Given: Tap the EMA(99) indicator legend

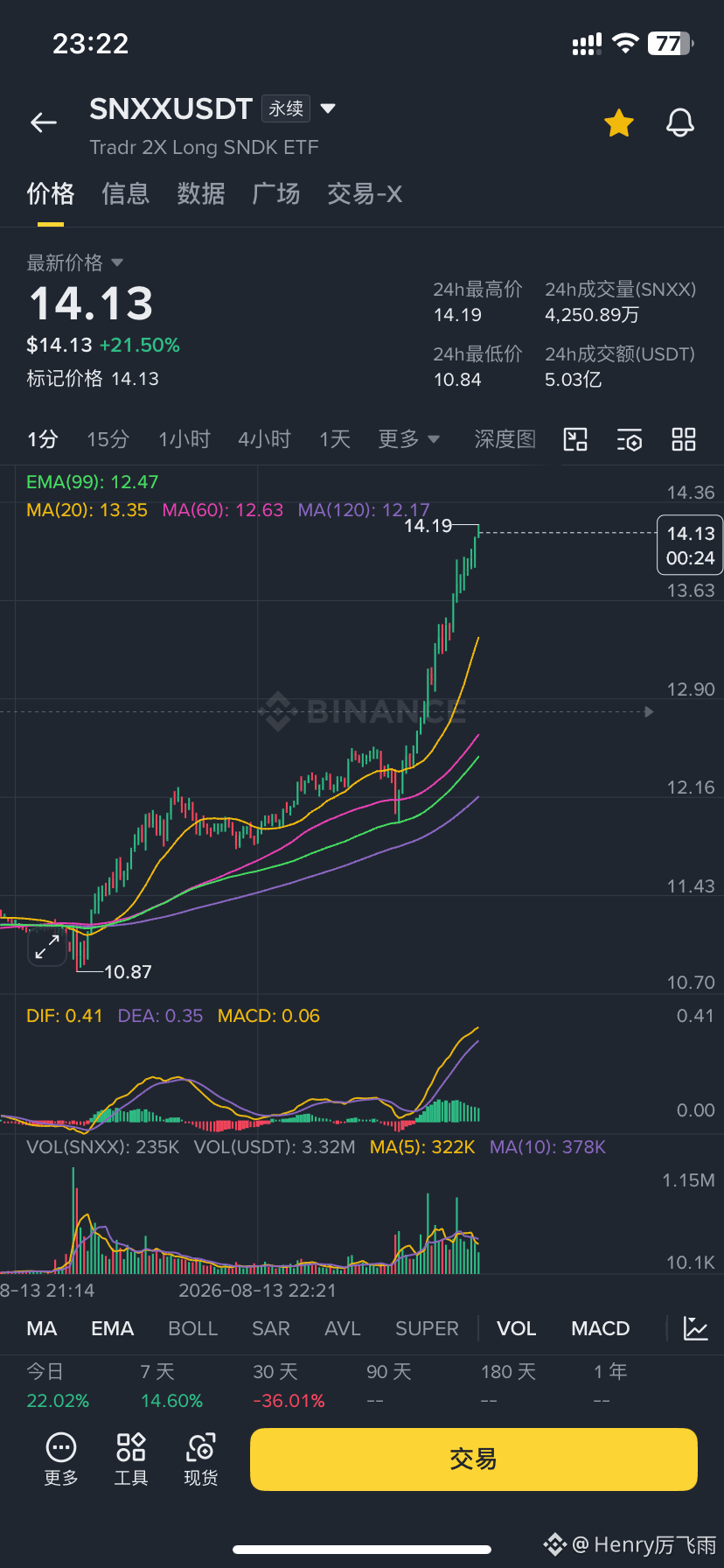Looking at the screenshot, I should (x=93, y=482).
